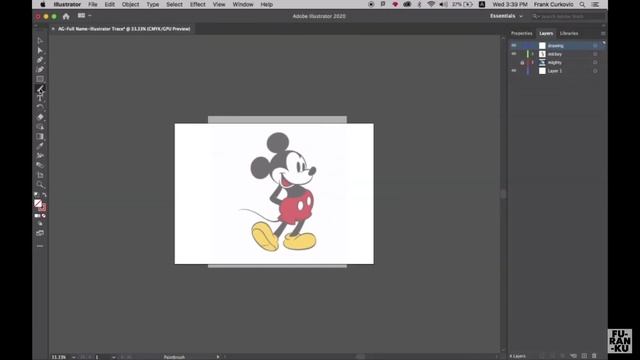This screenshot has width=640, height=360.
Task: Click target circle of Layer 1
Action: [595, 71]
